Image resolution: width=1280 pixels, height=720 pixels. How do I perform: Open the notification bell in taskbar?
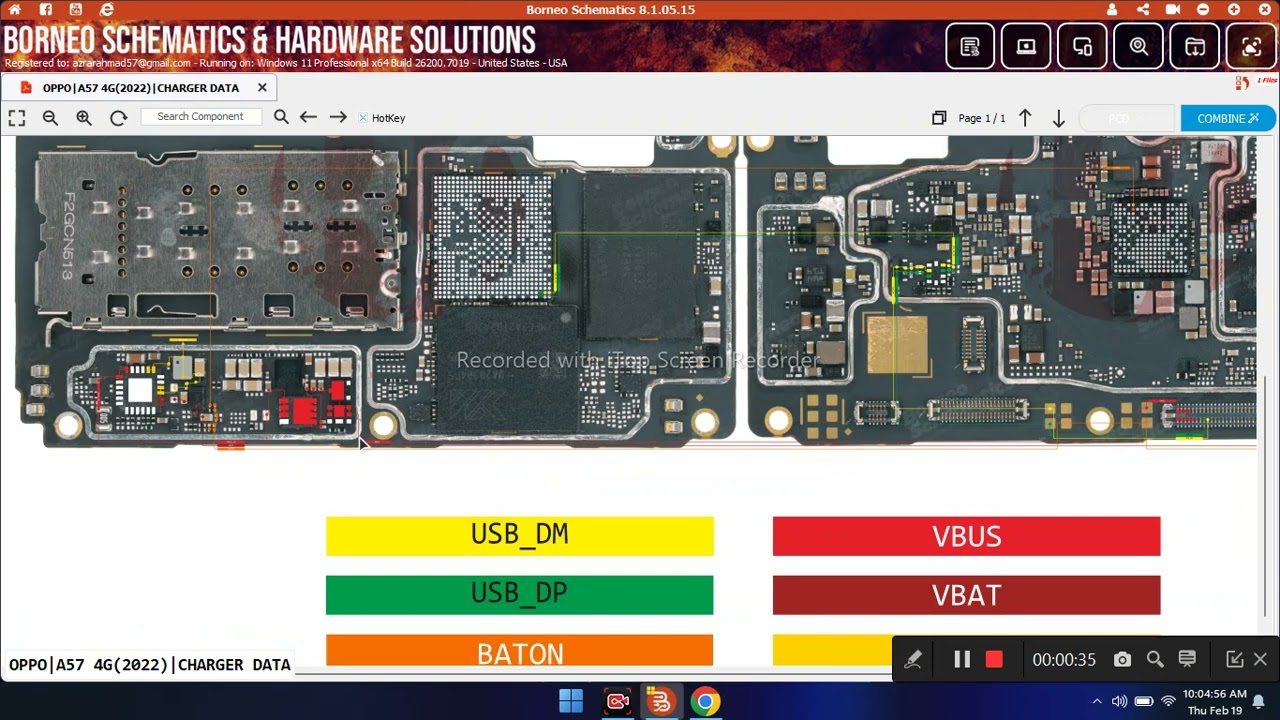[x=1259, y=701]
